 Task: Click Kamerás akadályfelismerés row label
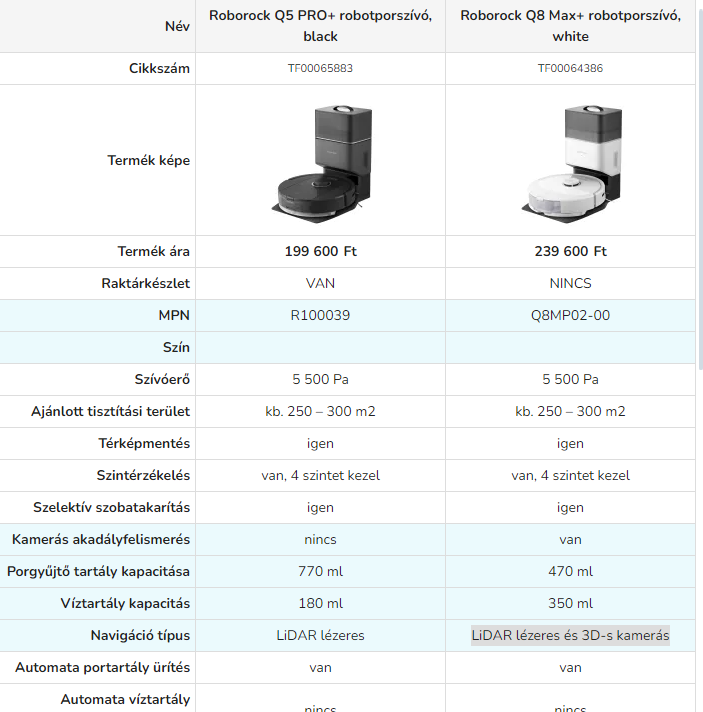pos(101,539)
